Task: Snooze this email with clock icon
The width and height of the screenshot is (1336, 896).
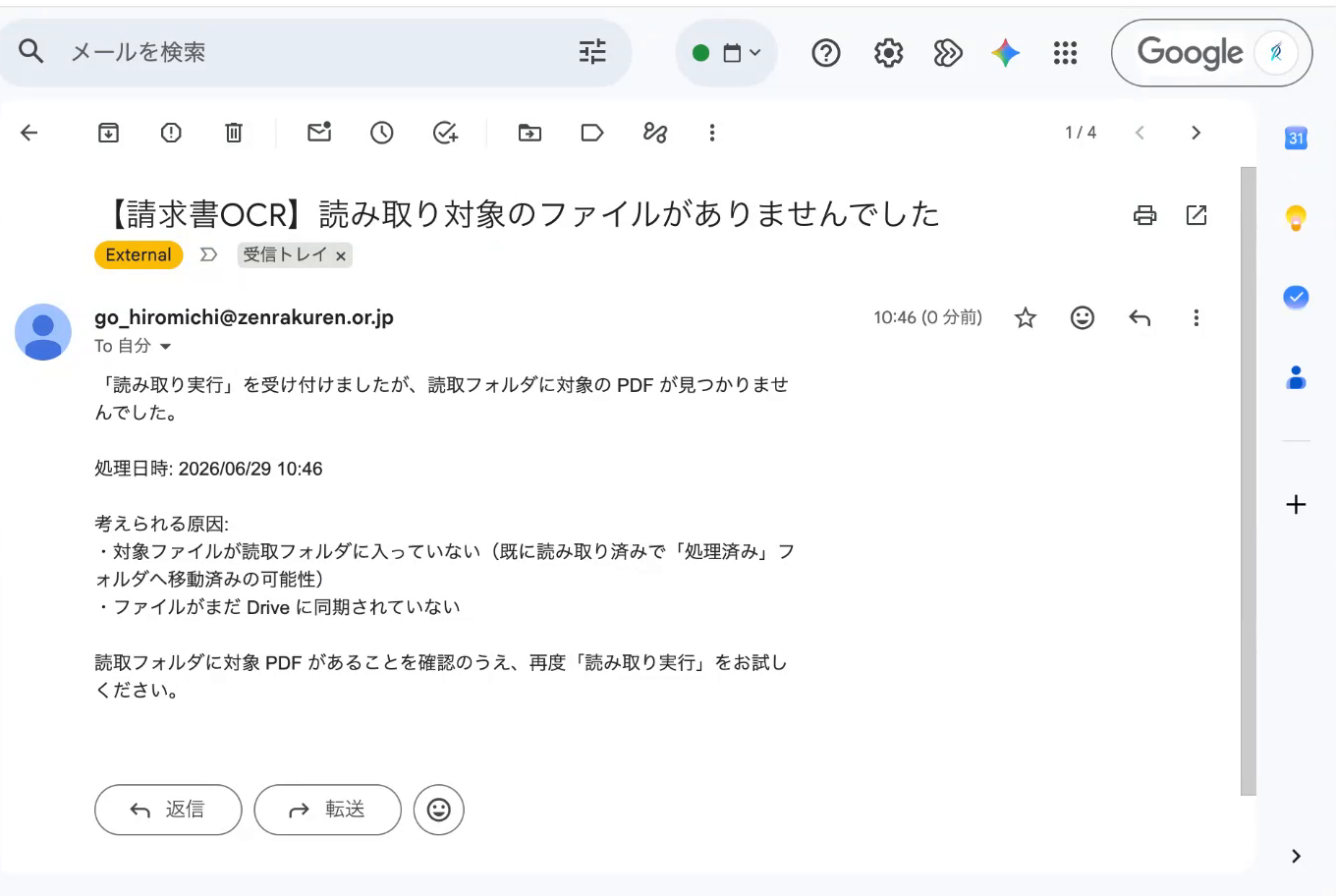Action: [382, 133]
